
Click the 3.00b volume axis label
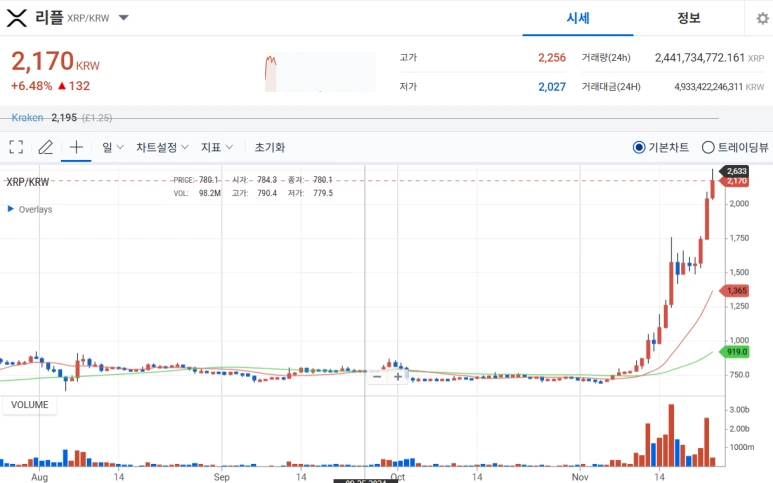point(739,410)
